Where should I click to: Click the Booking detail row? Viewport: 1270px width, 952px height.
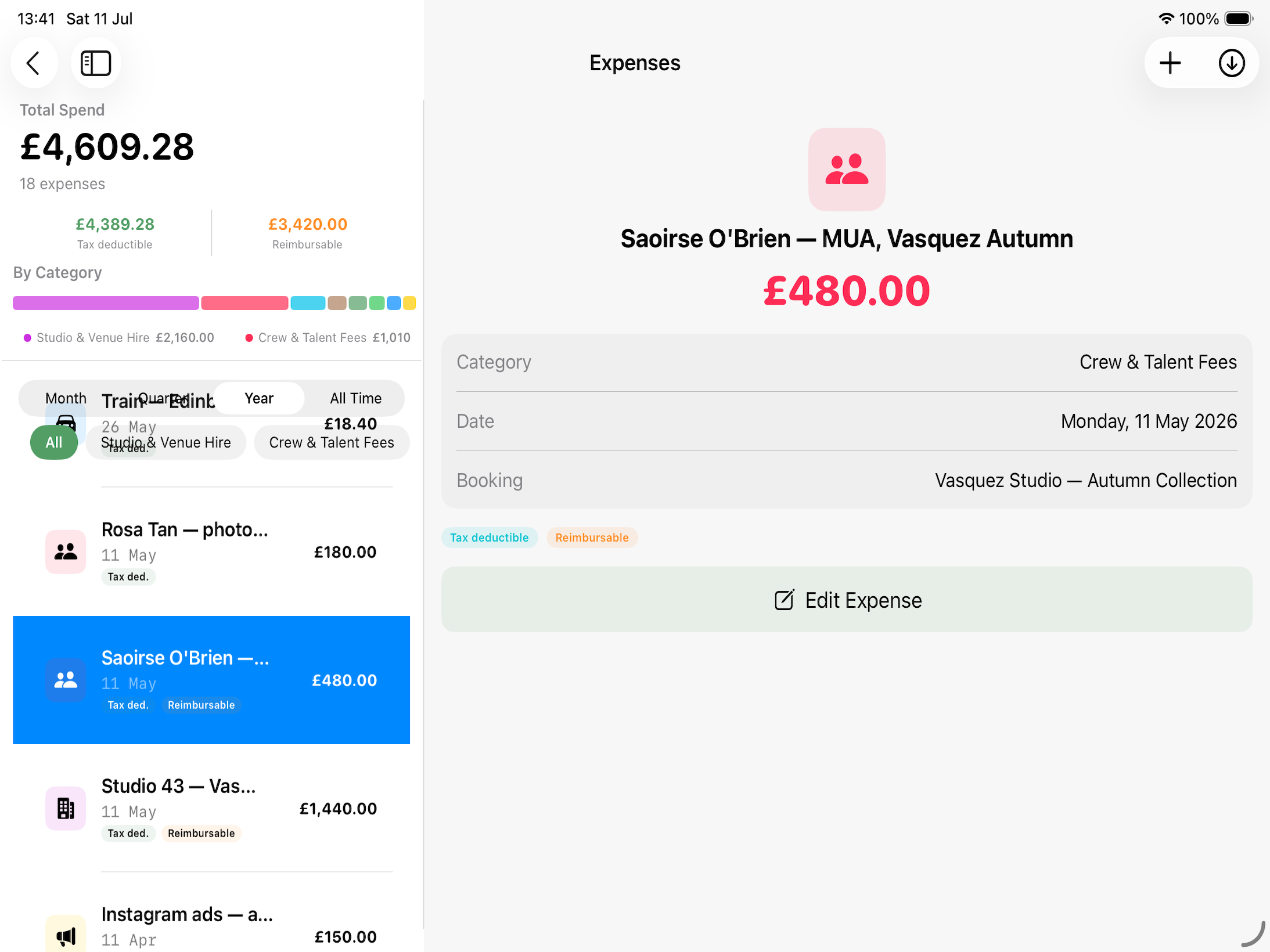847,481
